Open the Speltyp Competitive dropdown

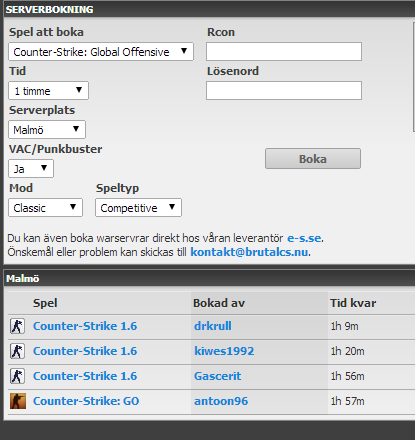(138, 208)
